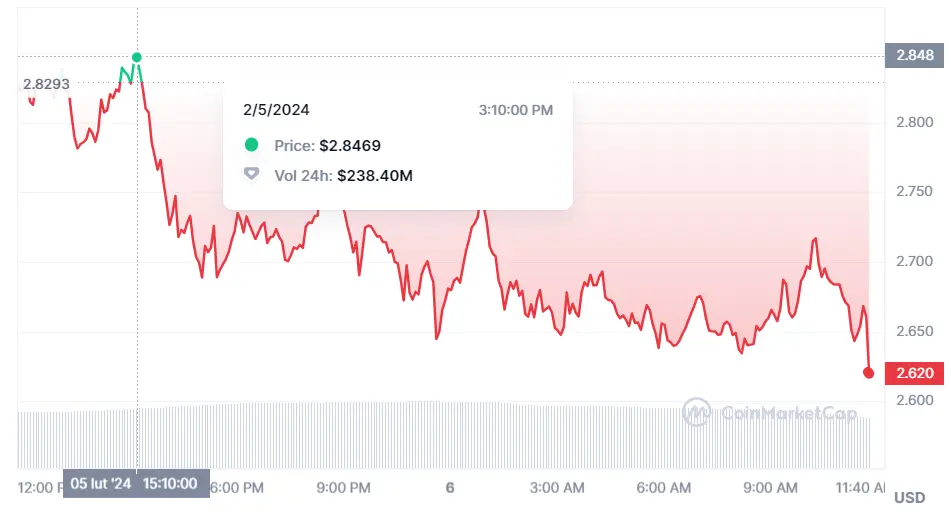Click the Vol 24h shield icon in the tooltip
This screenshot has height=524, width=951.
point(252,175)
